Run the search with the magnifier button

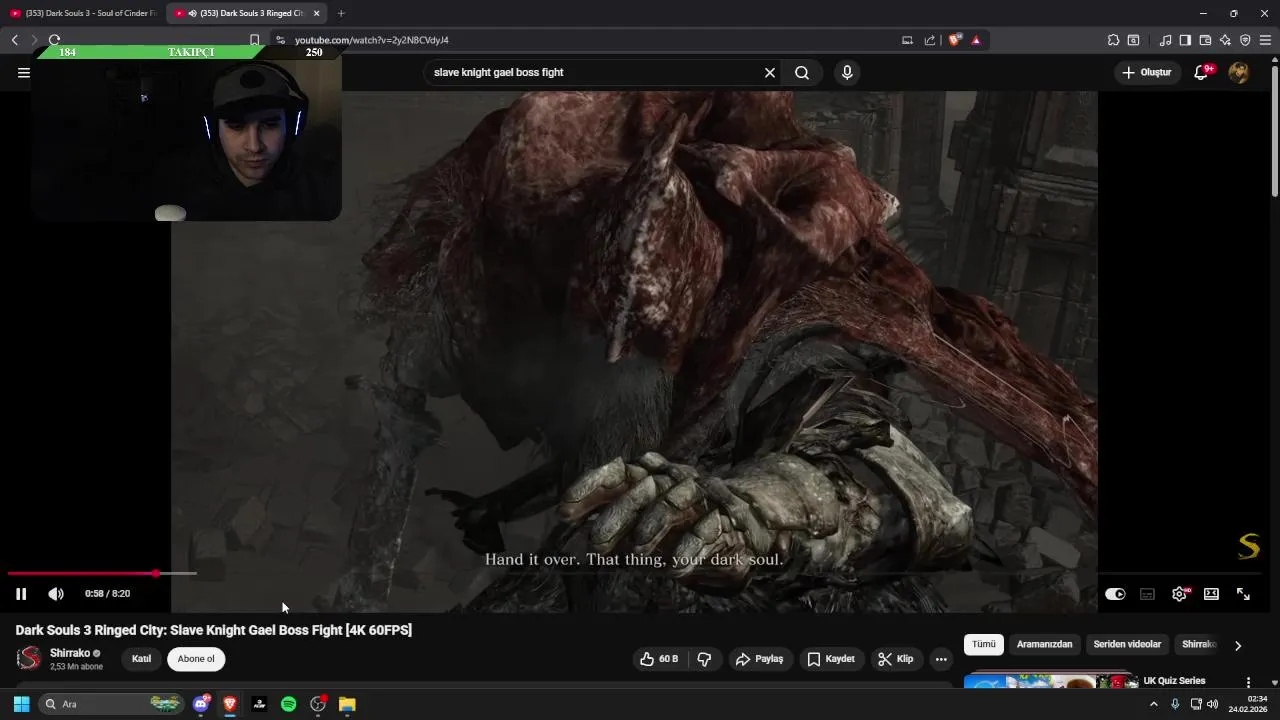tap(802, 72)
